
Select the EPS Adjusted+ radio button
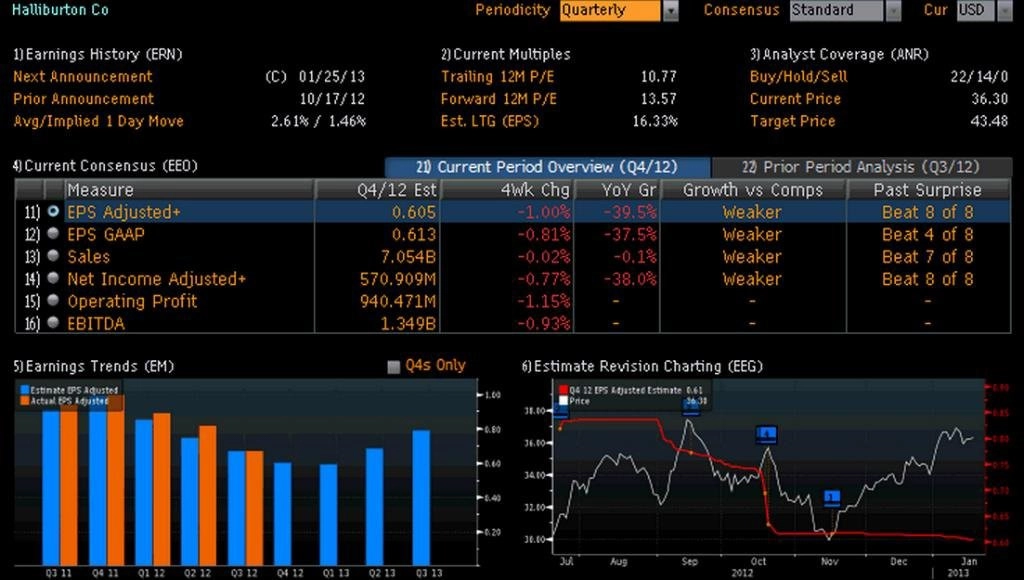[x=53, y=212]
